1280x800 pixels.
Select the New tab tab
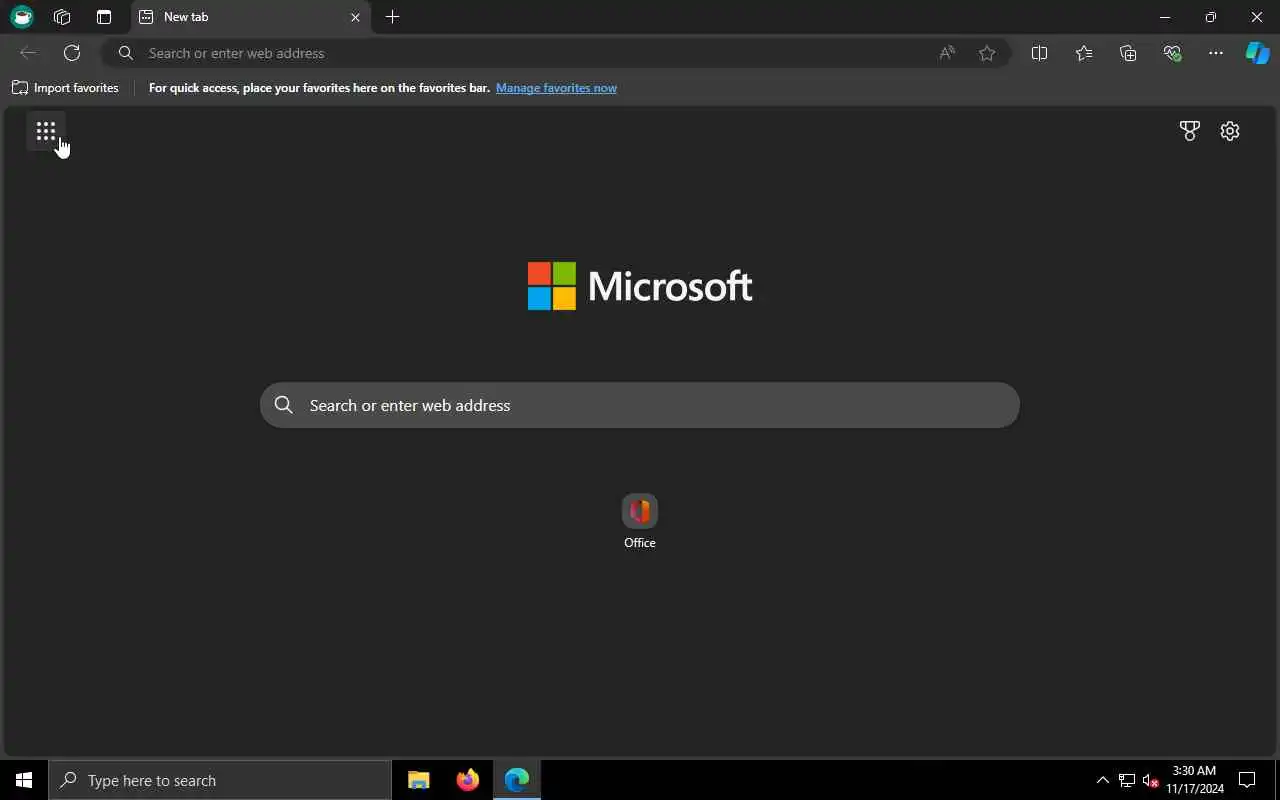250,17
